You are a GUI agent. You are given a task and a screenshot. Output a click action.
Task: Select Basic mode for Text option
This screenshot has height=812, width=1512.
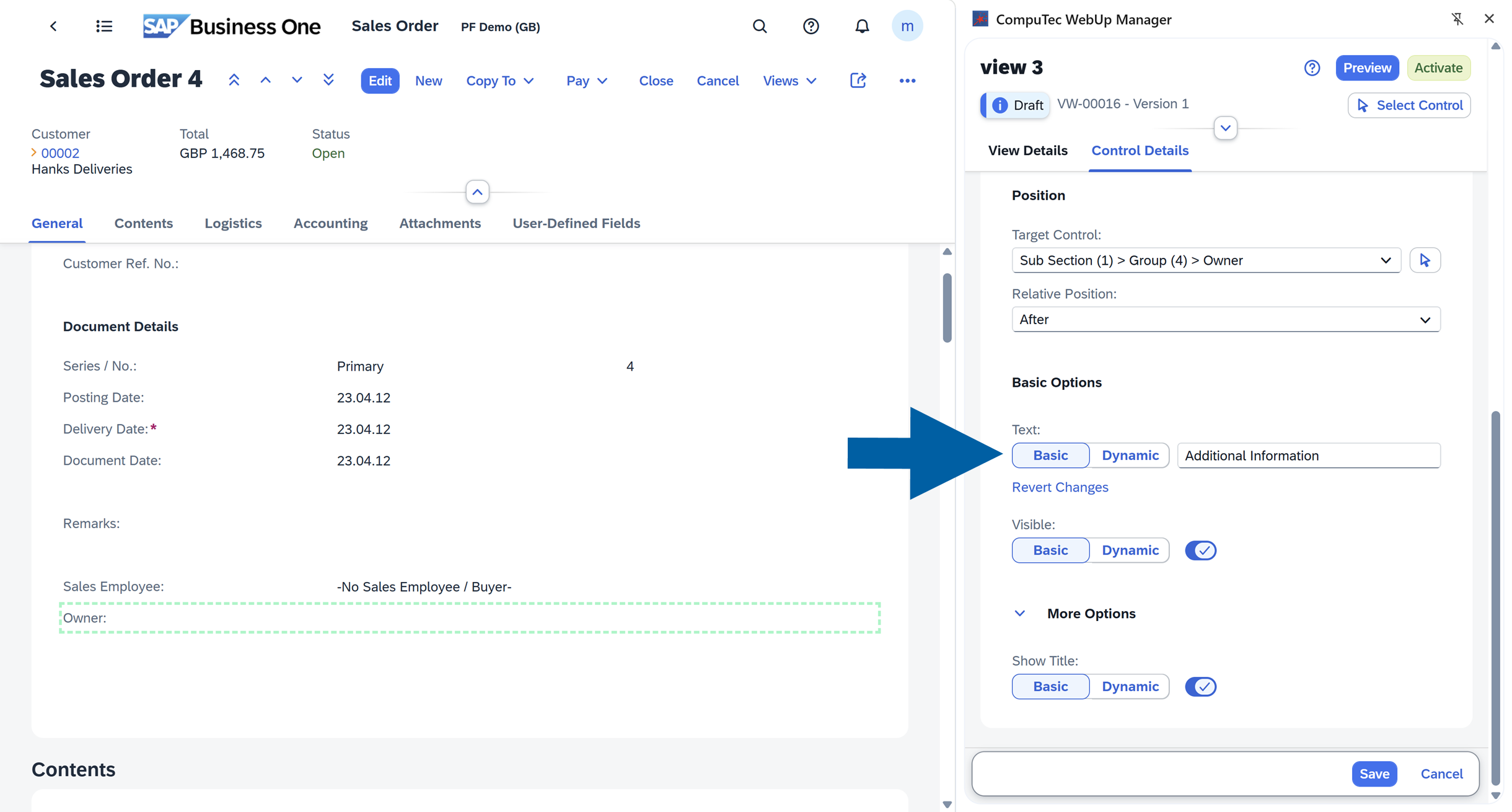[1050, 456]
